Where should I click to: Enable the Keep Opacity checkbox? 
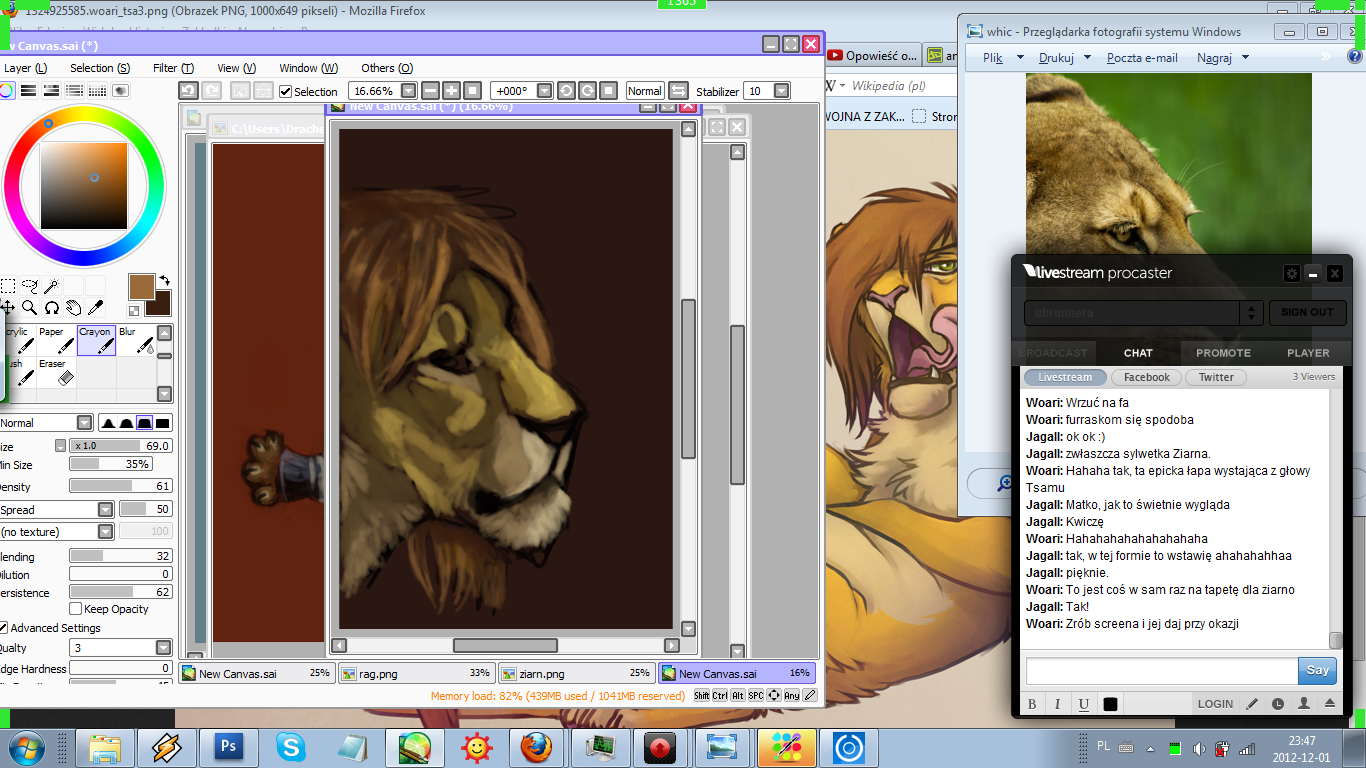76,609
